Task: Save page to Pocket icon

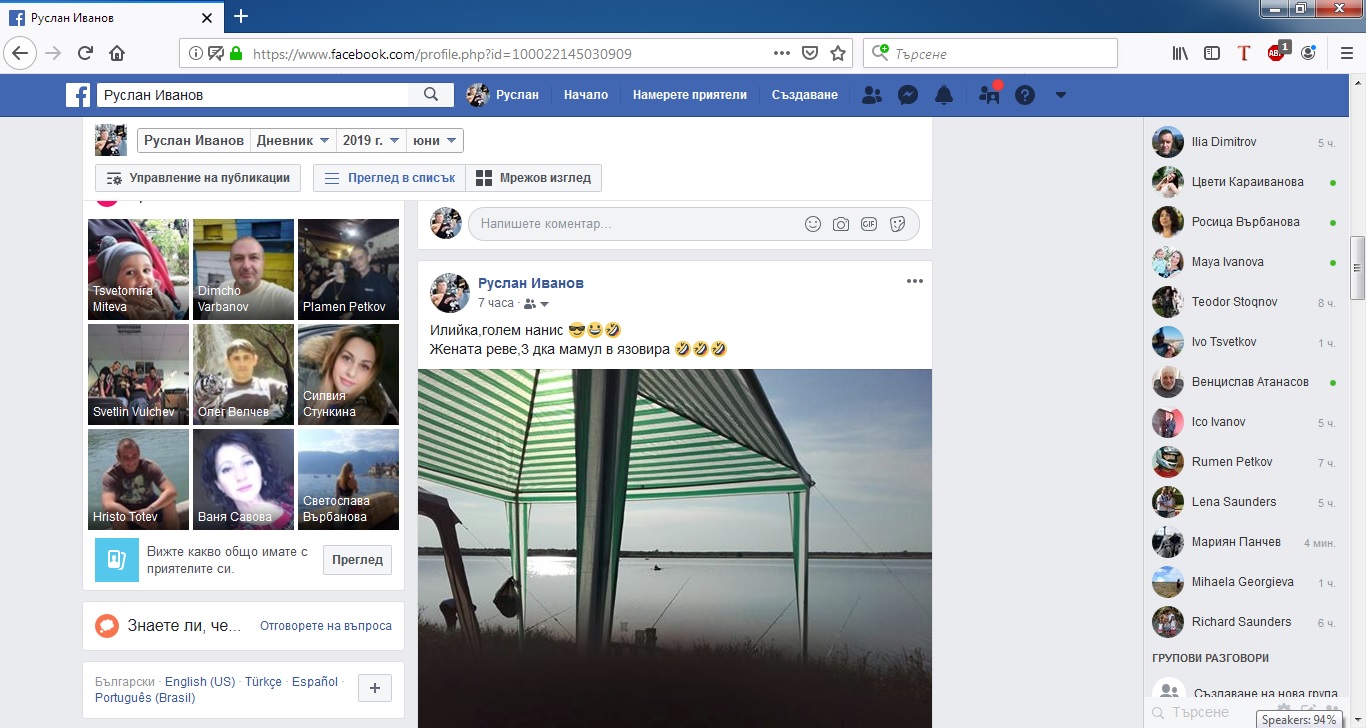Action: (811, 53)
